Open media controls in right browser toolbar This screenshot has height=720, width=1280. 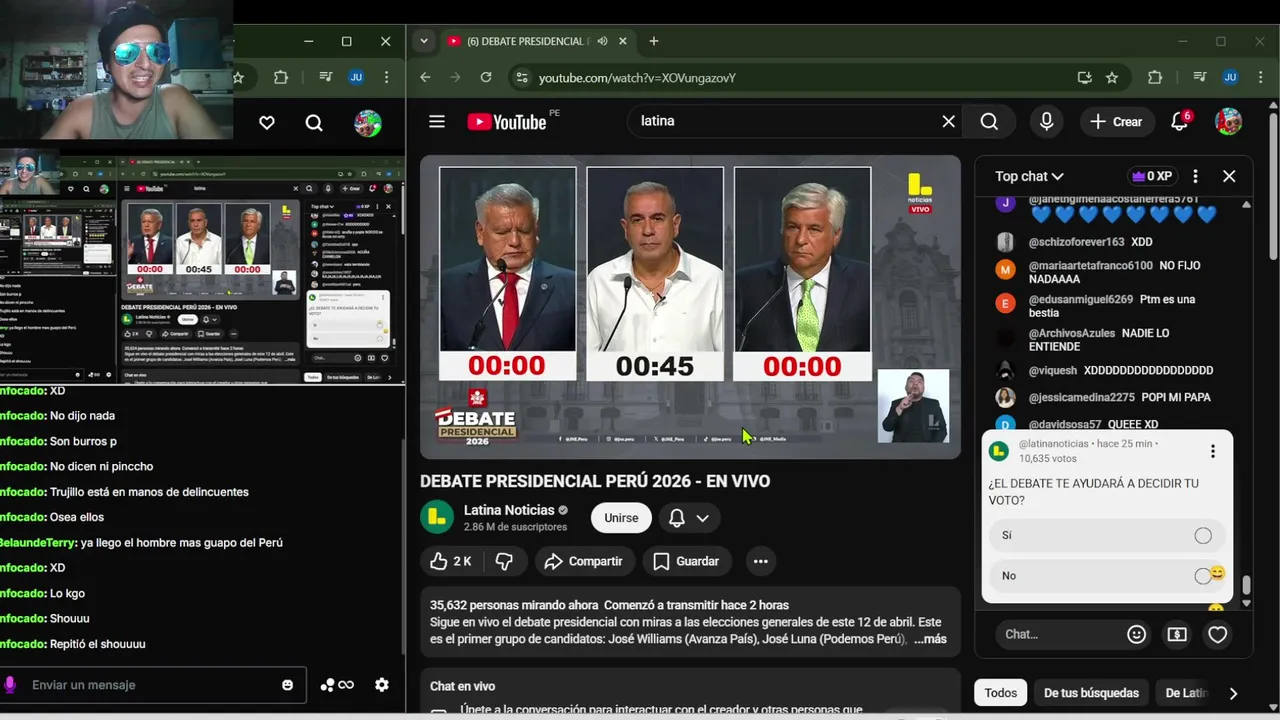click(x=1199, y=77)
